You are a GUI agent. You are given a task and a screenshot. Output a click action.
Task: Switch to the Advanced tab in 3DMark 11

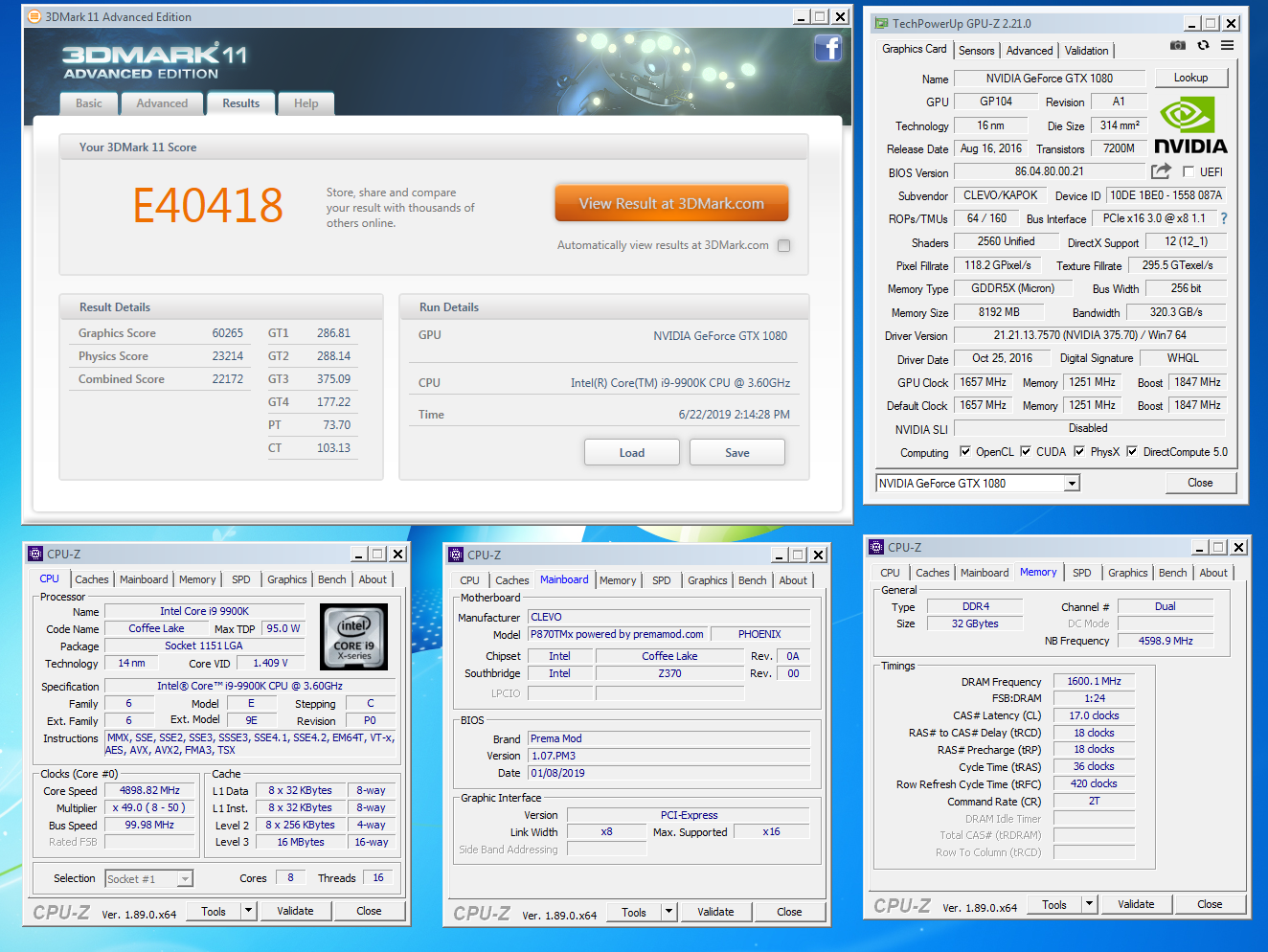tap(162, 103)
